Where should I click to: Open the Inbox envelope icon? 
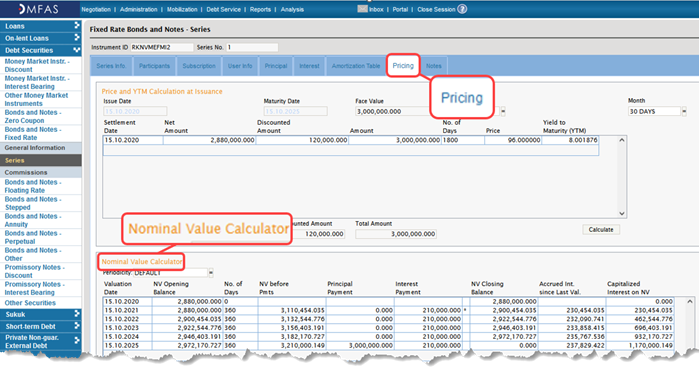[x=362, y=9]
